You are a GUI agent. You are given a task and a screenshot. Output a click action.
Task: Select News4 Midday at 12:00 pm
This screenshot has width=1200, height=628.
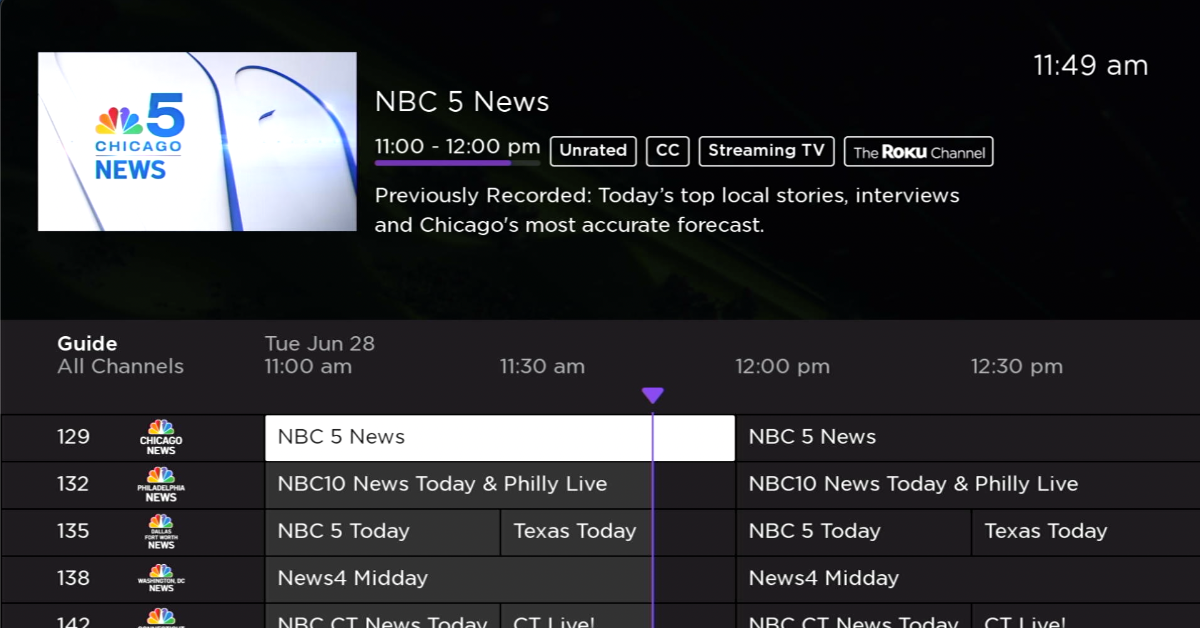pos(968,579)
